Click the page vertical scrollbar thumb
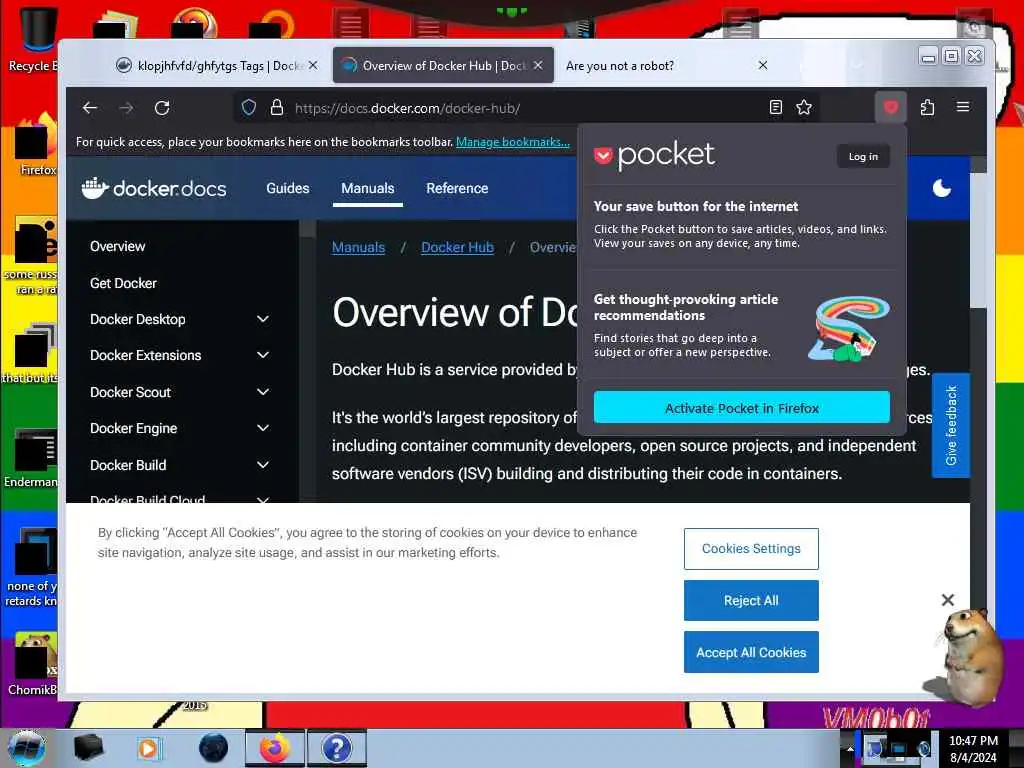Viewport: 1024px width, 768px height. click(x=978, y=238)
